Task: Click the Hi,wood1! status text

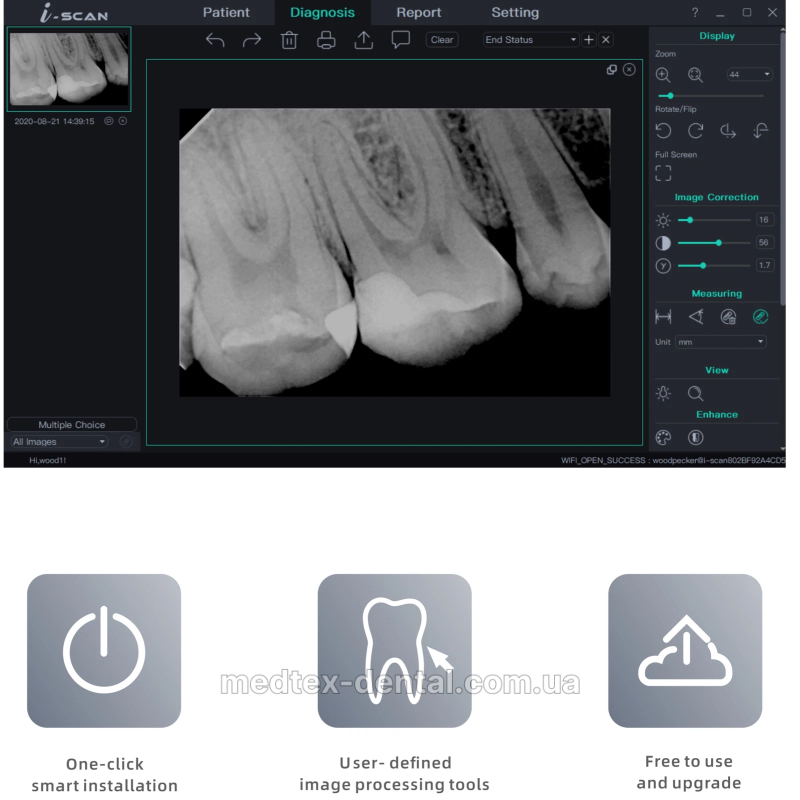Action: point(47,460)
